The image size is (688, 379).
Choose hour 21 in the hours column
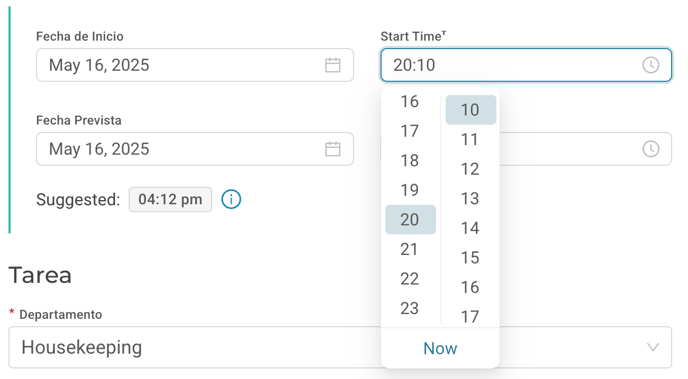pyautogui.click(x=410, y=249)
